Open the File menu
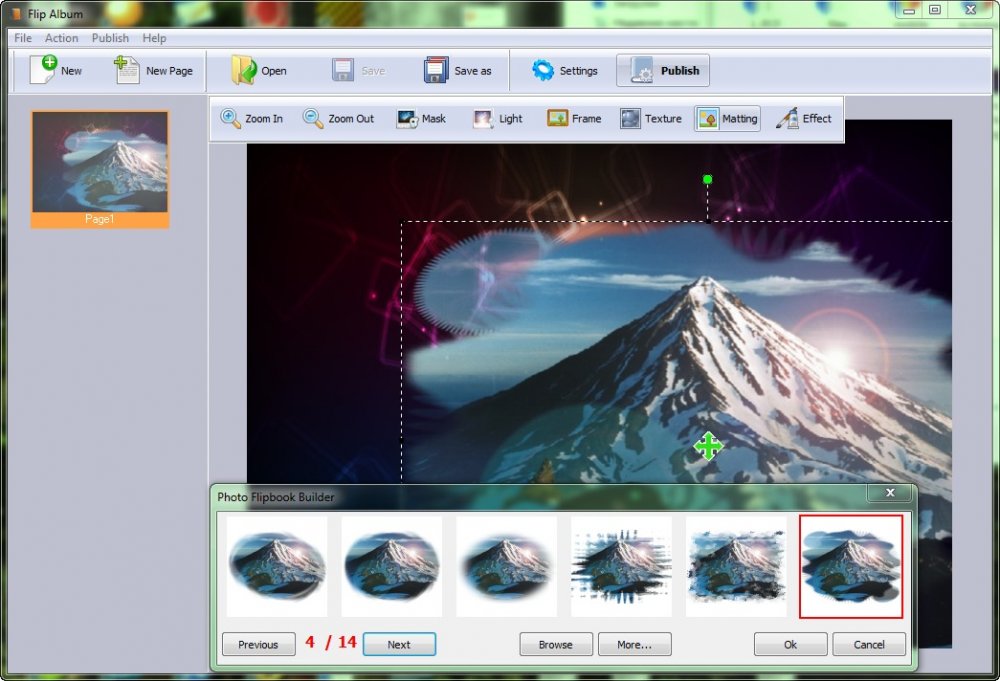The width and height of the screenshot is (1000, 681). coord(23,38)
